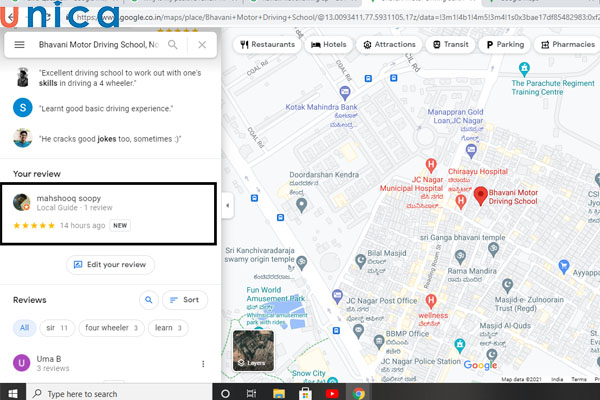Screen dimensions: 600x400
Task: Click the Bilal Masjid mosque marker
Action: (360, 261)
